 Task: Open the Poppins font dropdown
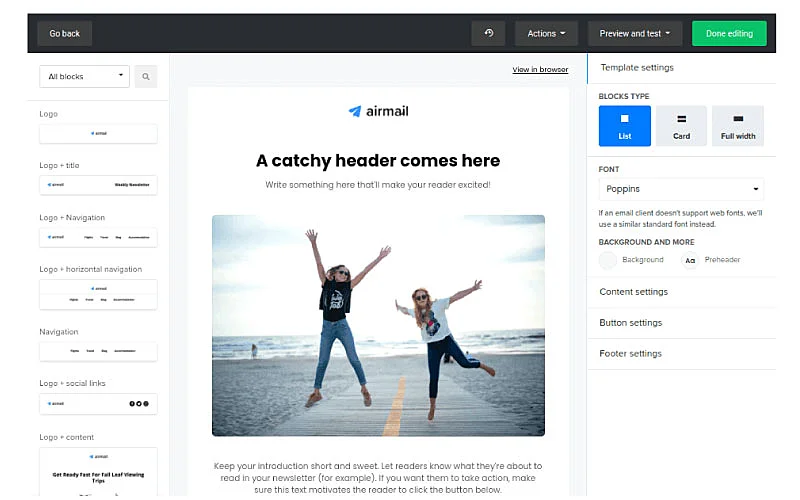click(x=681, y=189)
